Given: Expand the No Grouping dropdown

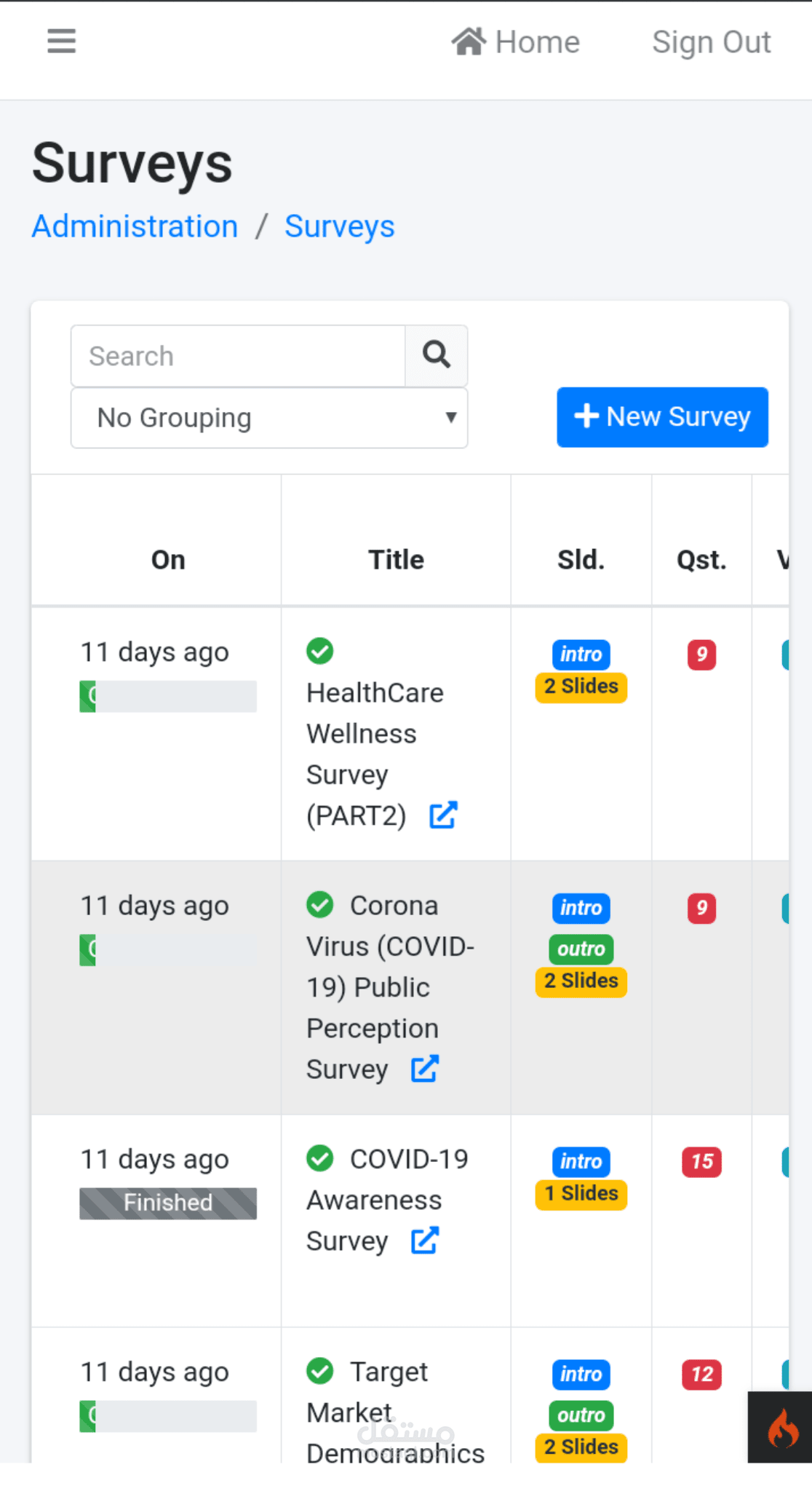Looking at the screenshot, I should (x=269, y=418).
